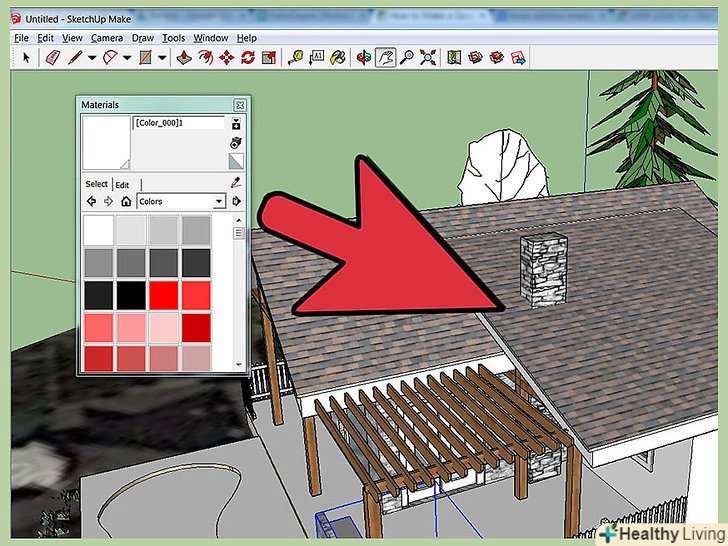Open the File menu
Screen dimensions: 728x546
(21, 38)
